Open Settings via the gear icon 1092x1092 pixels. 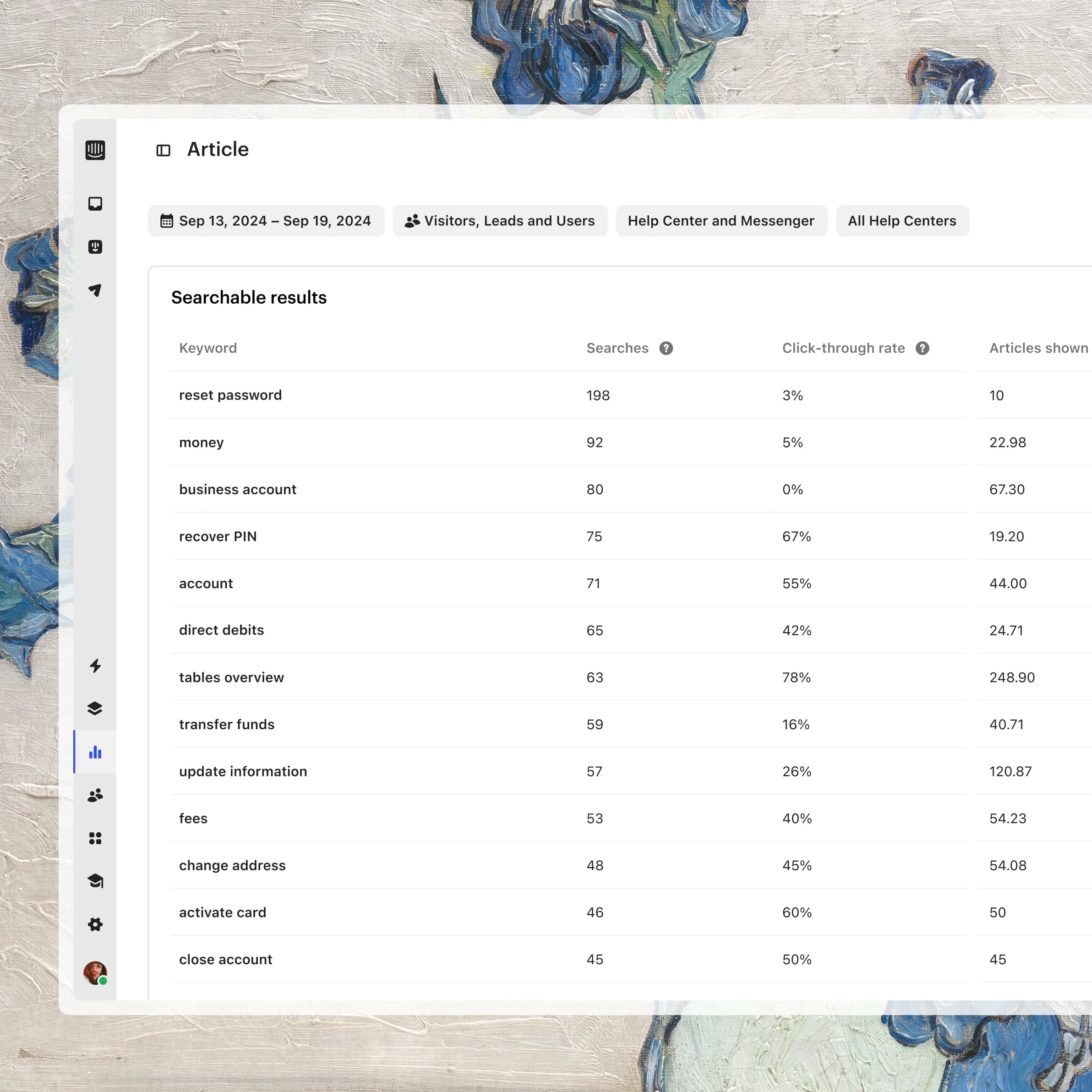tap(95, 925)
